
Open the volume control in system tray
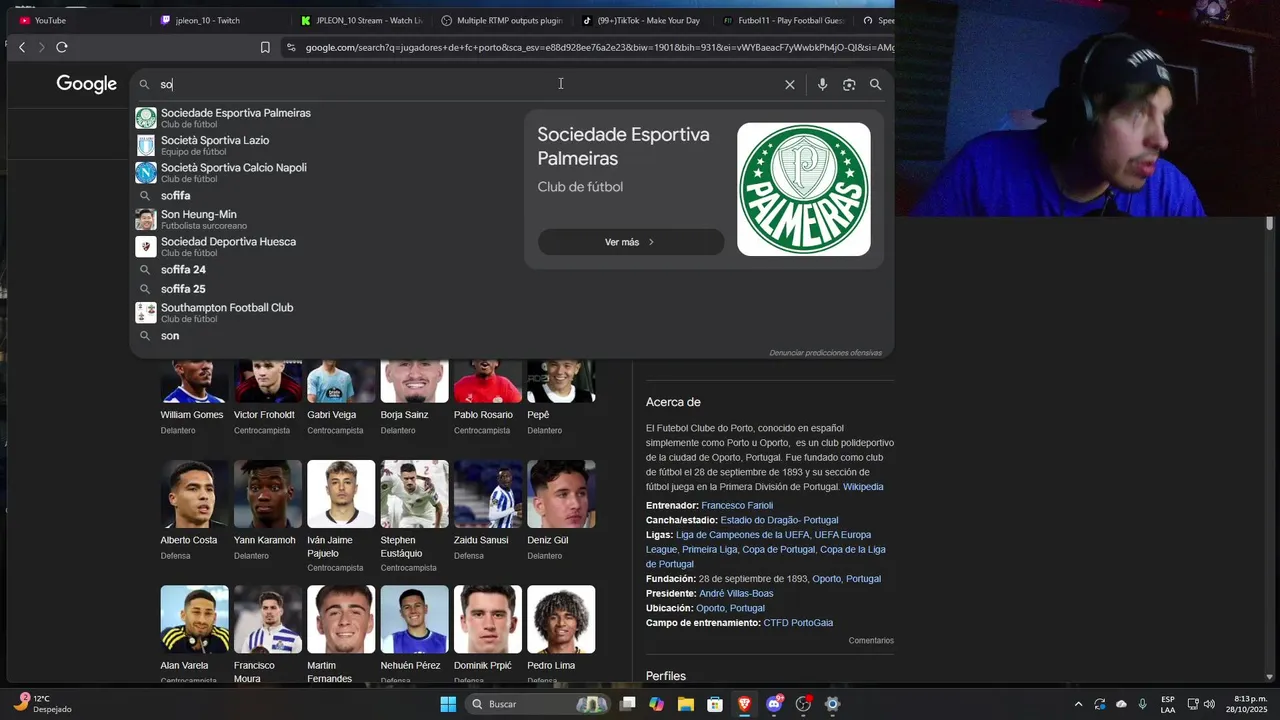[1209, 704]
